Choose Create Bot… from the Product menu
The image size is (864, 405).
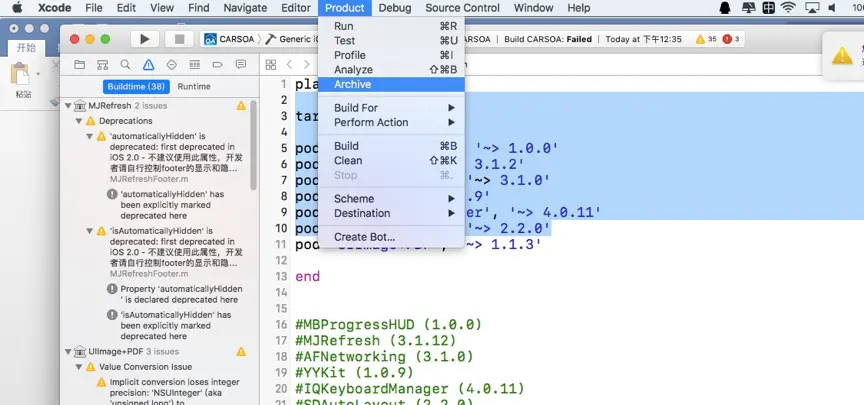tap(391, 237)
